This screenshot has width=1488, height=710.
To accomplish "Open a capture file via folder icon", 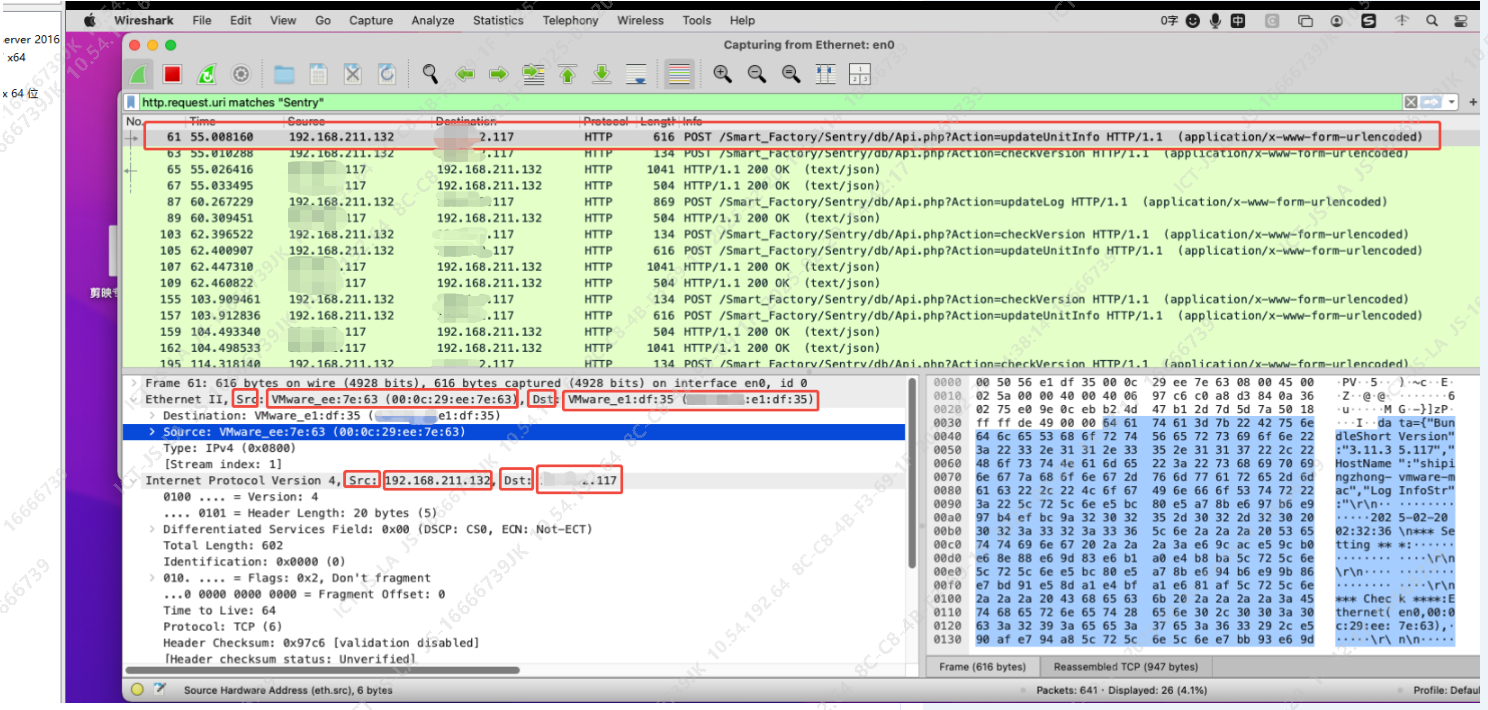I will click(x=284, y=74).
